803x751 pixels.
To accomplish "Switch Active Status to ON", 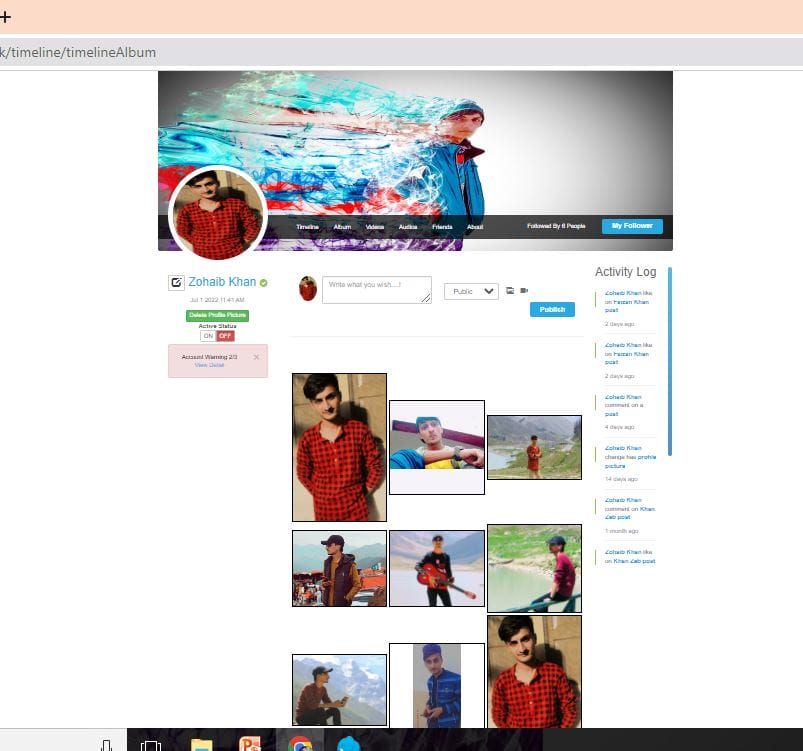I will pyautogui.click(x=208, y=336).
